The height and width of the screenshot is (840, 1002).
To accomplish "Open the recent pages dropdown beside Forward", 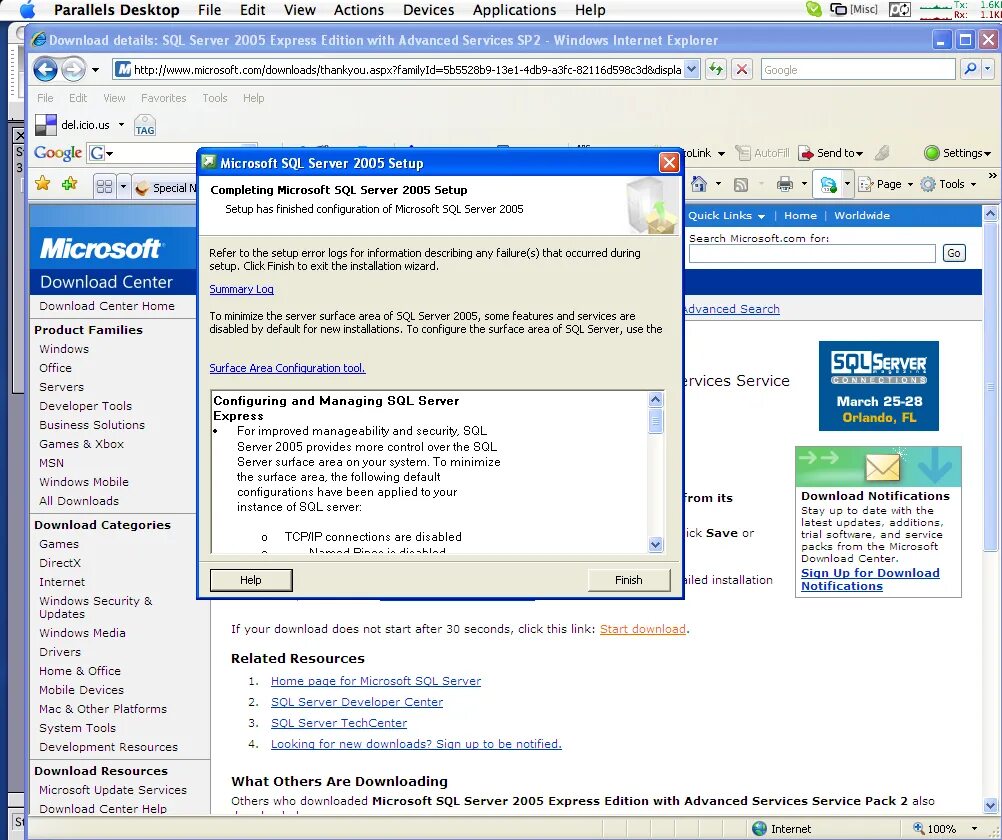I will [95, 70].
